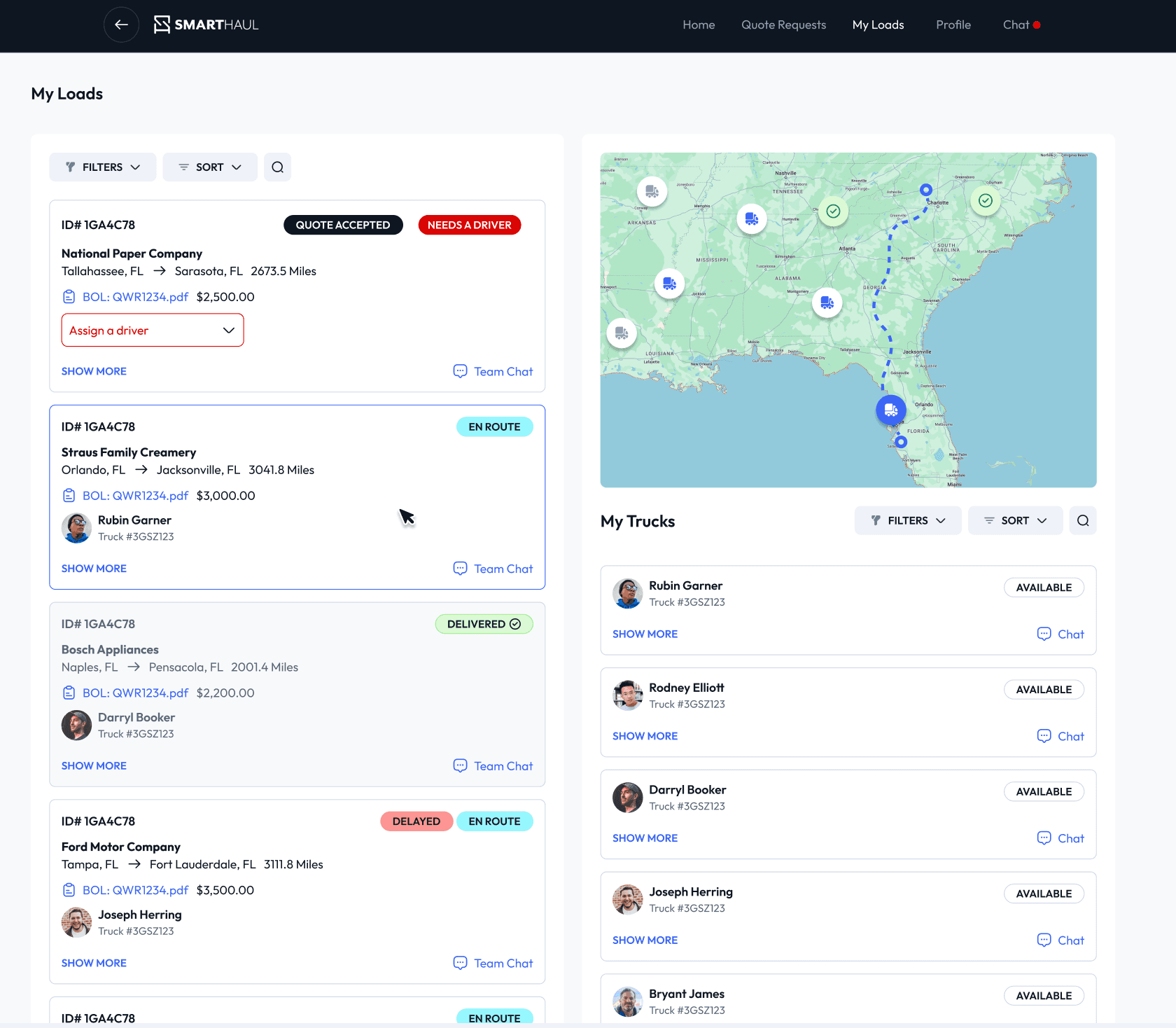1176x1028 pixels.
Task: Open the Profile nav item
Action: tap(953, 25)
